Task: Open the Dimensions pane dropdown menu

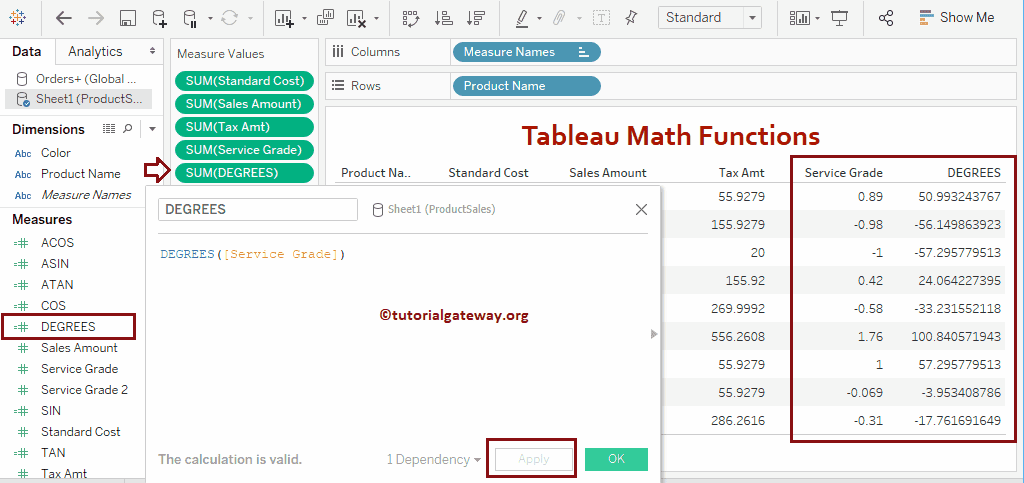Action: [152, 129]
